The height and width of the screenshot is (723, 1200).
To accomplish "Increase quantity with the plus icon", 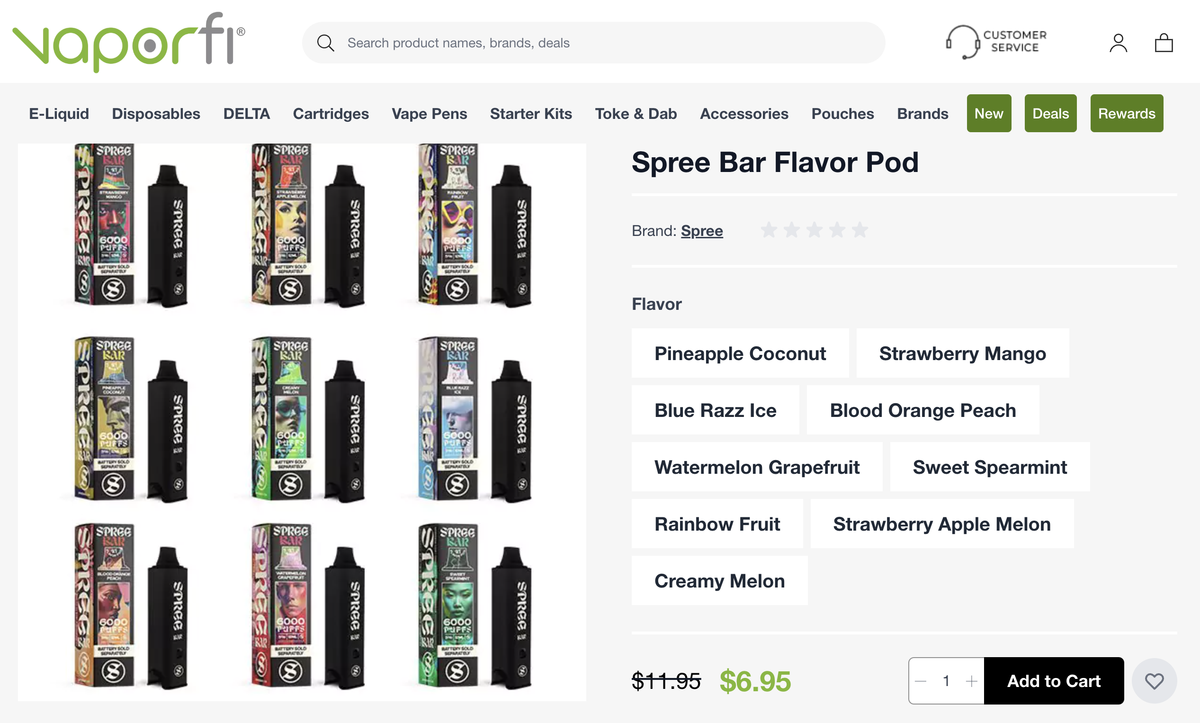I will coord(971,681).
